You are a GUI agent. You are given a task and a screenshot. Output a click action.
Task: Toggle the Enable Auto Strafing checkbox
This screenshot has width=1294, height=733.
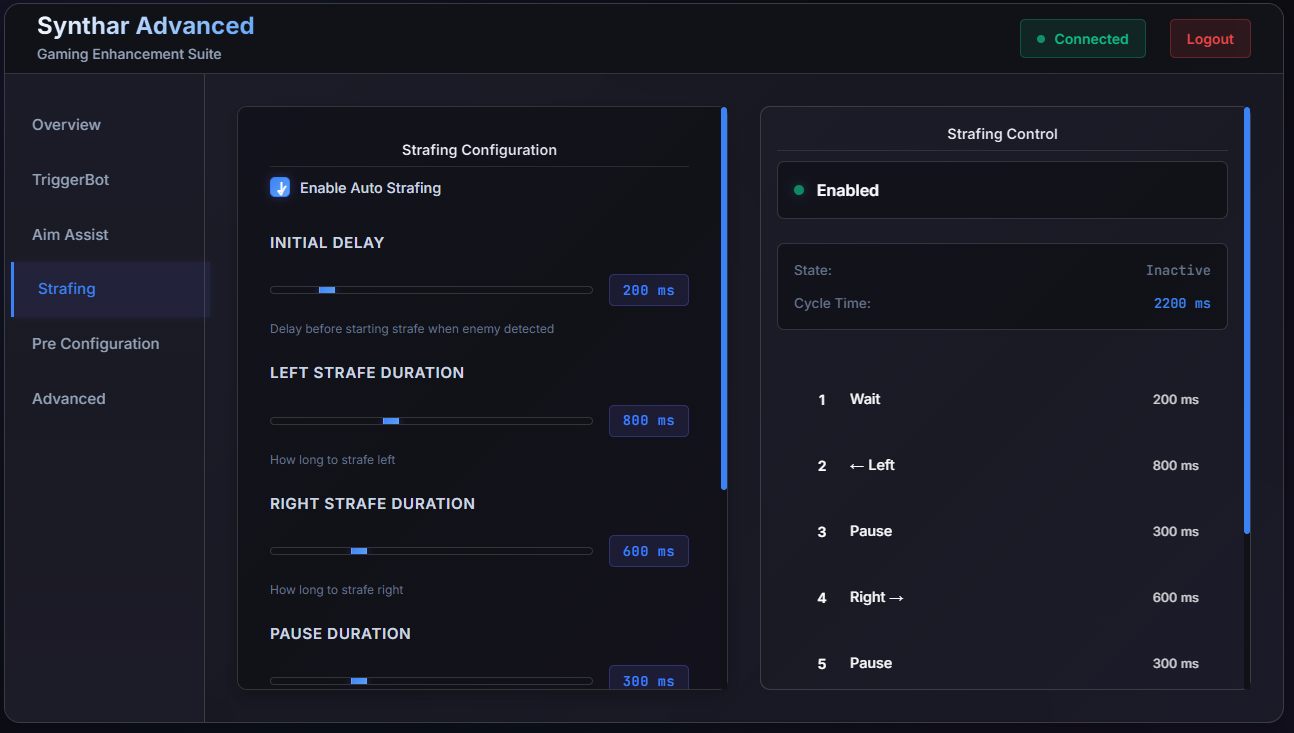[280, 188]
